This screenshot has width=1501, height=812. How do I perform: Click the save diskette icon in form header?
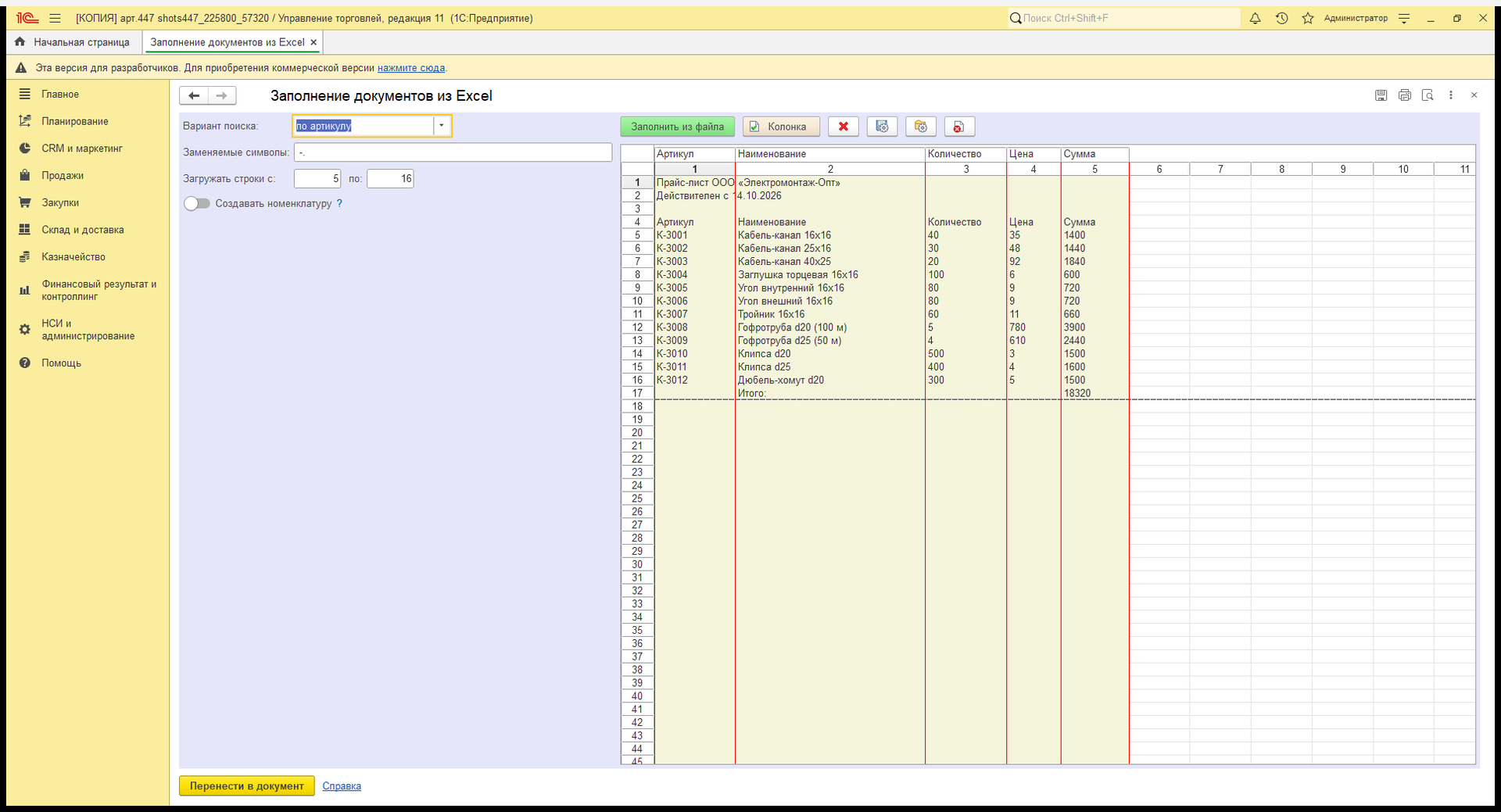1381,95
